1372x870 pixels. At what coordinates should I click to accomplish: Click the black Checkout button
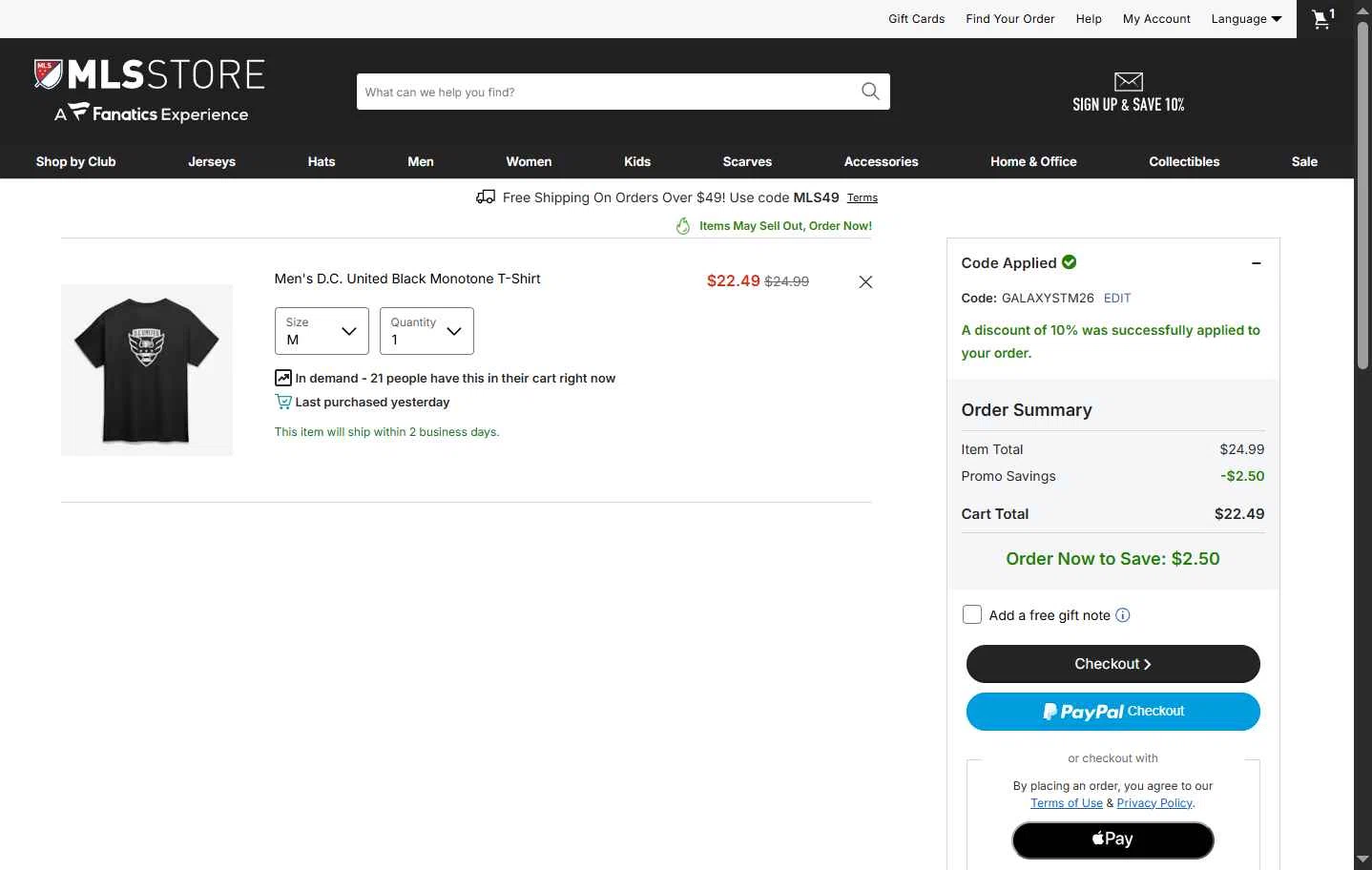point(1112,664)
